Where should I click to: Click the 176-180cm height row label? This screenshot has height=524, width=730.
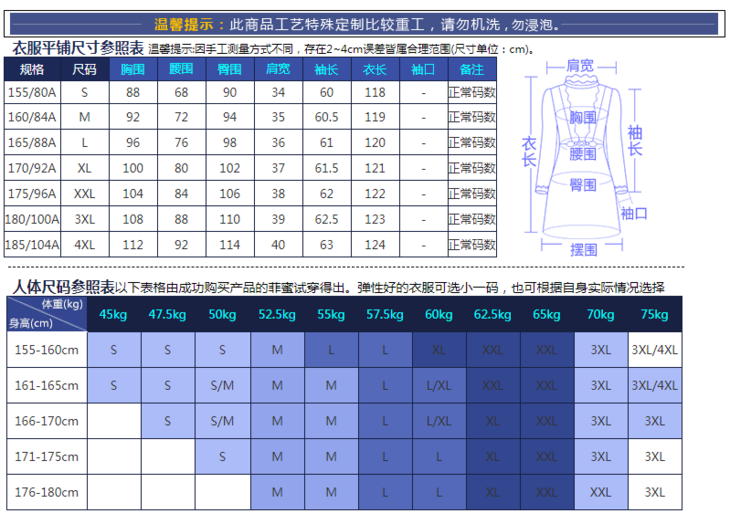coord(44,492)
